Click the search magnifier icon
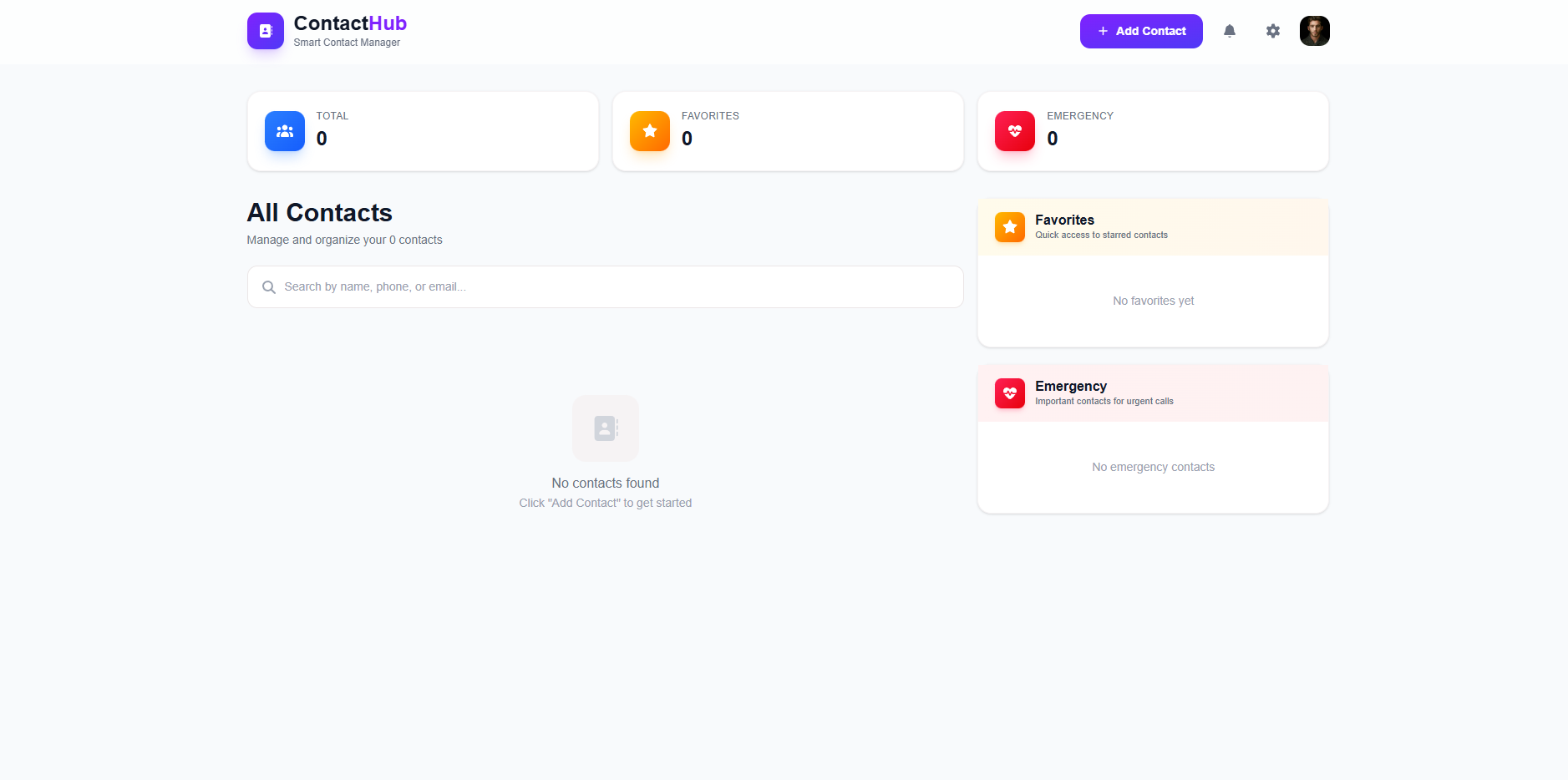 269,286
